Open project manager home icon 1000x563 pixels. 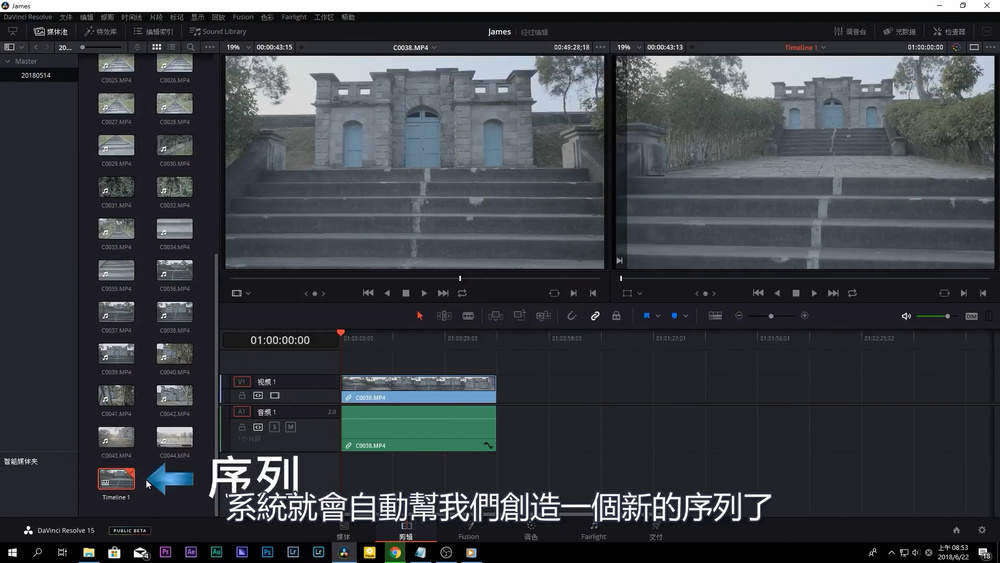956,530
